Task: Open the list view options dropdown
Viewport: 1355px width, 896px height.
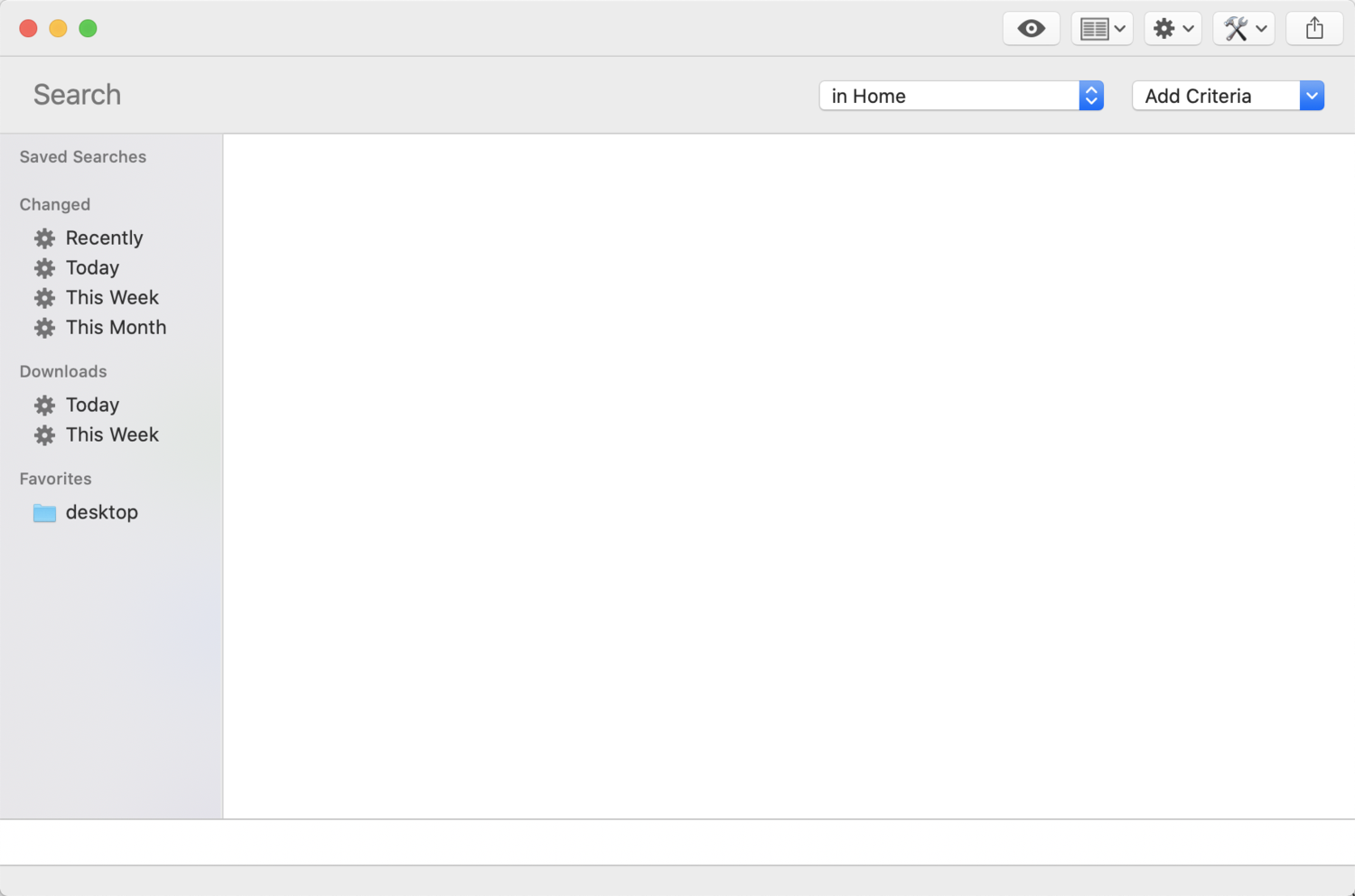Action: coord(1102,29)
